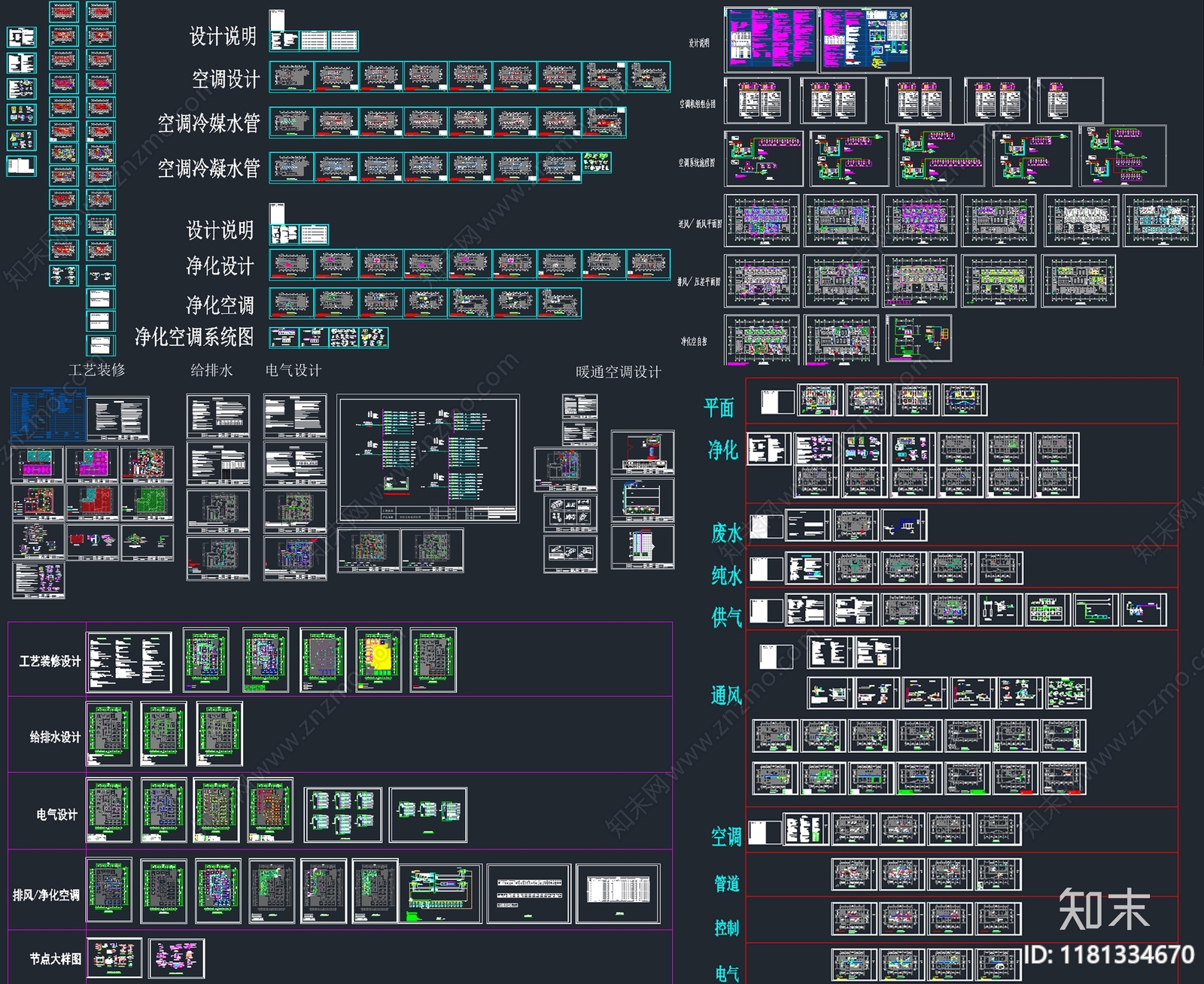This screenshot has height=984, width=1204.
Task: Click the 节点大样图 row label
Action: click(x=55, y=958)
